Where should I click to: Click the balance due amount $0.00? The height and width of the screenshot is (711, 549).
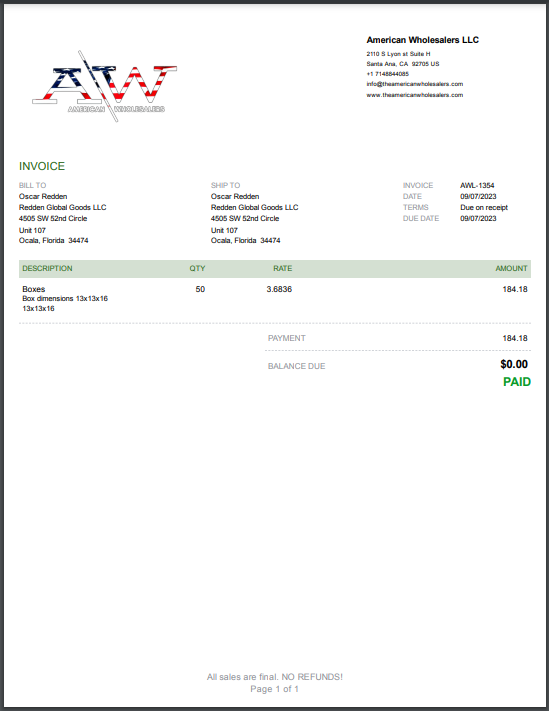tap(514, 364)
